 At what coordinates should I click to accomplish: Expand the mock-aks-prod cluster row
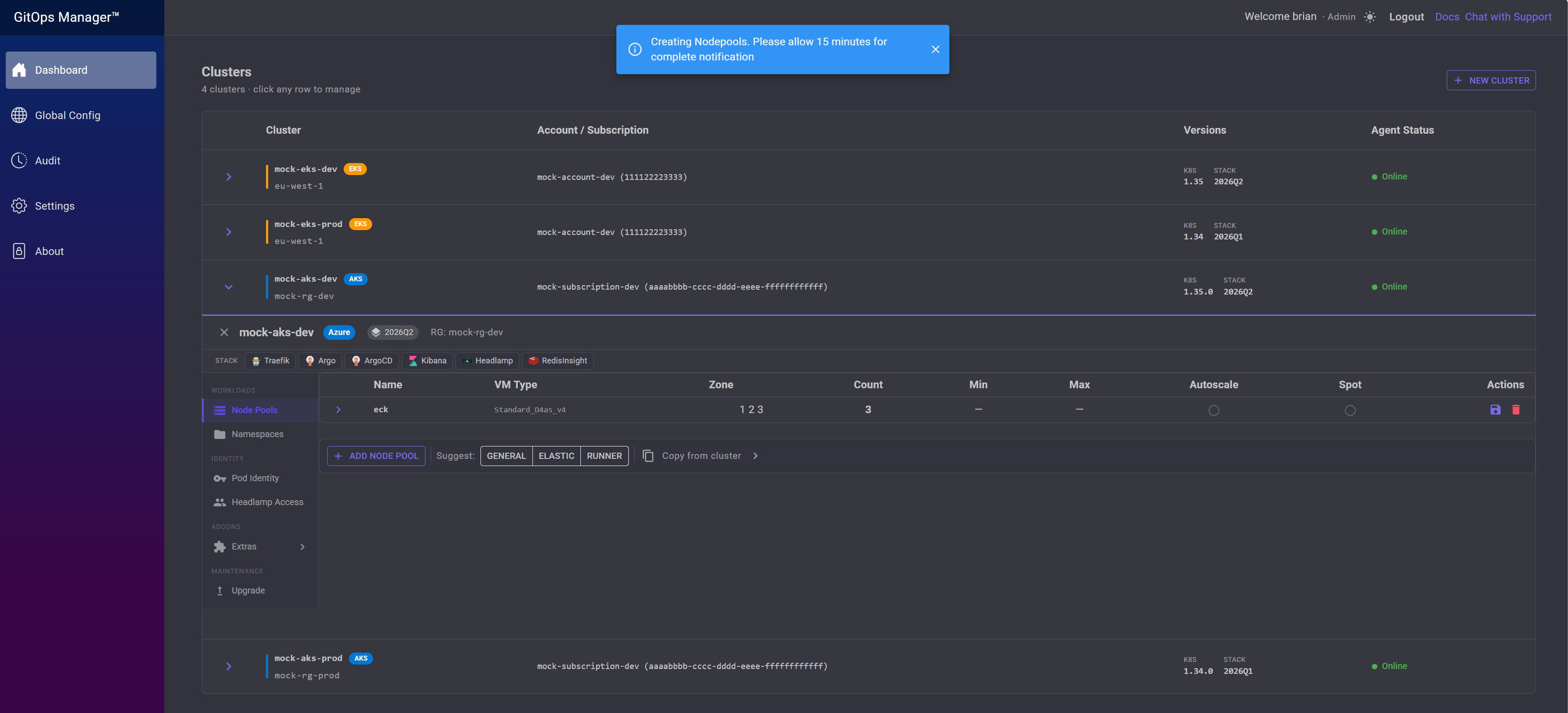click(x=229, y=667)
